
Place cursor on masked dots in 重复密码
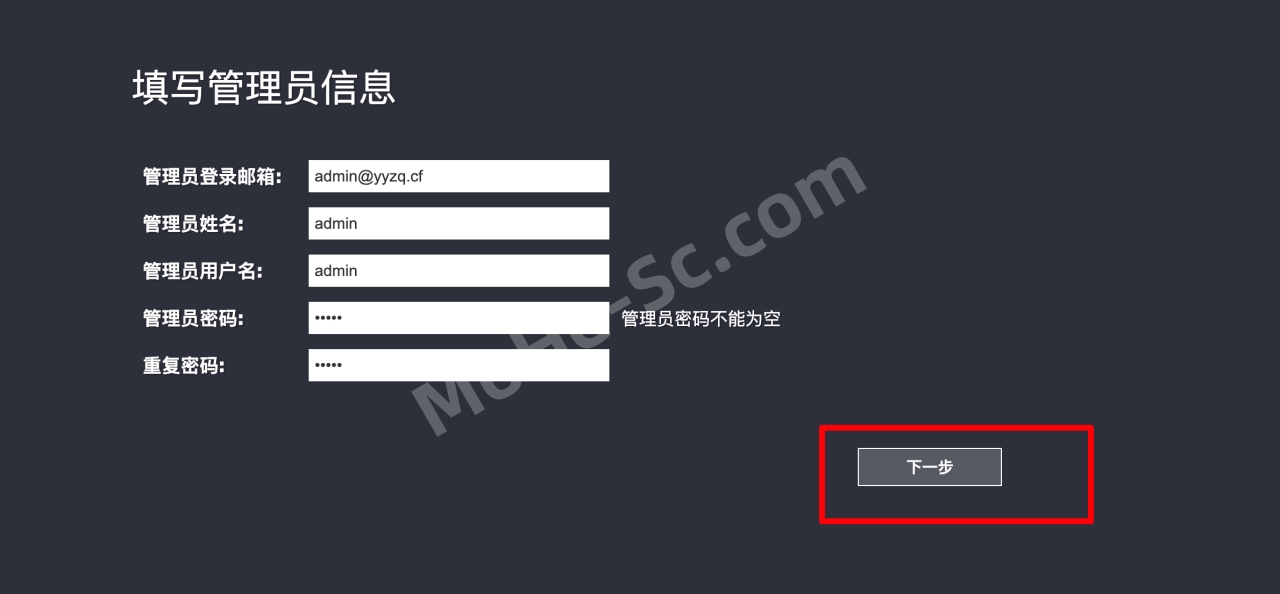coord(328,365)
